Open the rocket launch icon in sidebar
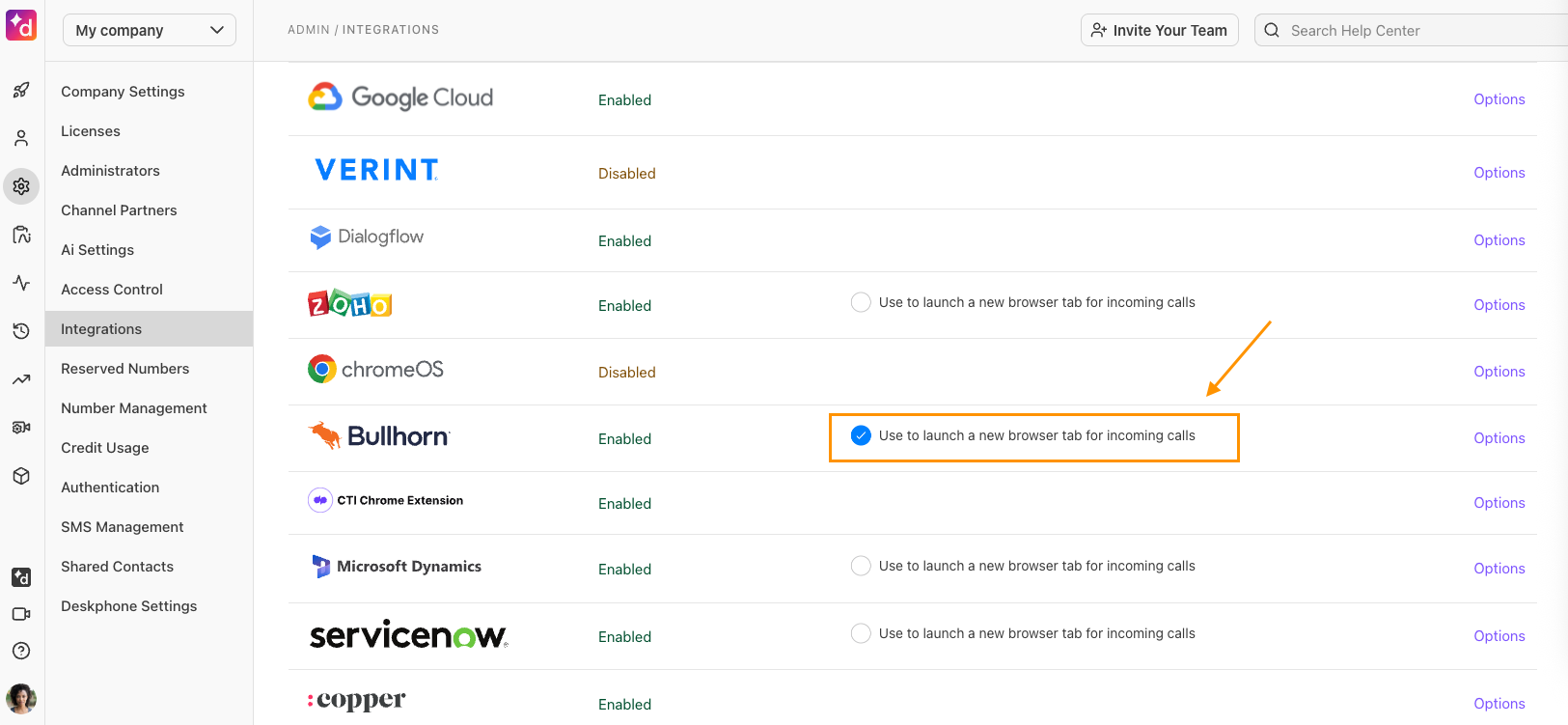The image size is (1568, 725). 21,90
